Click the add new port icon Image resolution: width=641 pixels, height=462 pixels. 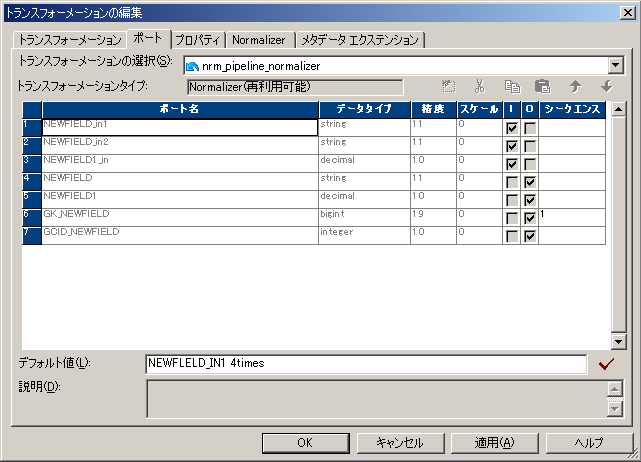449,87
